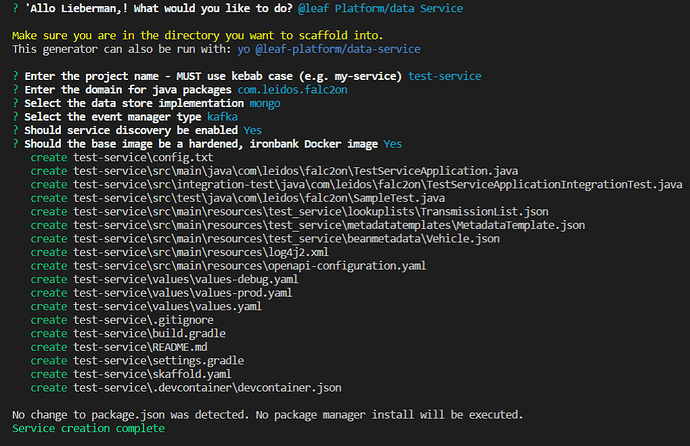
Task: Click the 'Enter the domain for java packages' prompt
Action: click(x=128, y=90)
